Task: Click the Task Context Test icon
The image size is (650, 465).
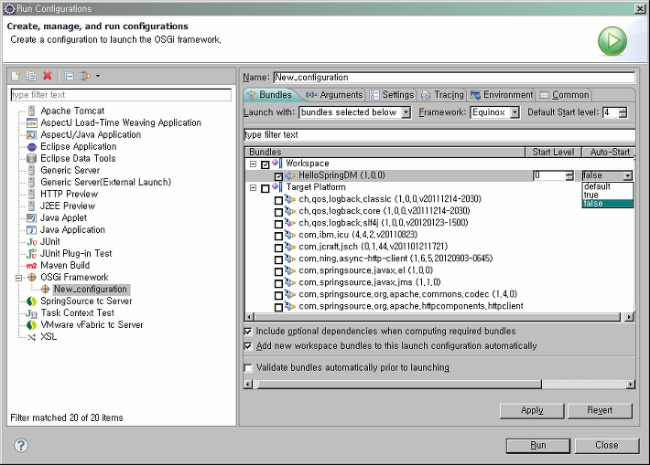Action: point(32,313)
